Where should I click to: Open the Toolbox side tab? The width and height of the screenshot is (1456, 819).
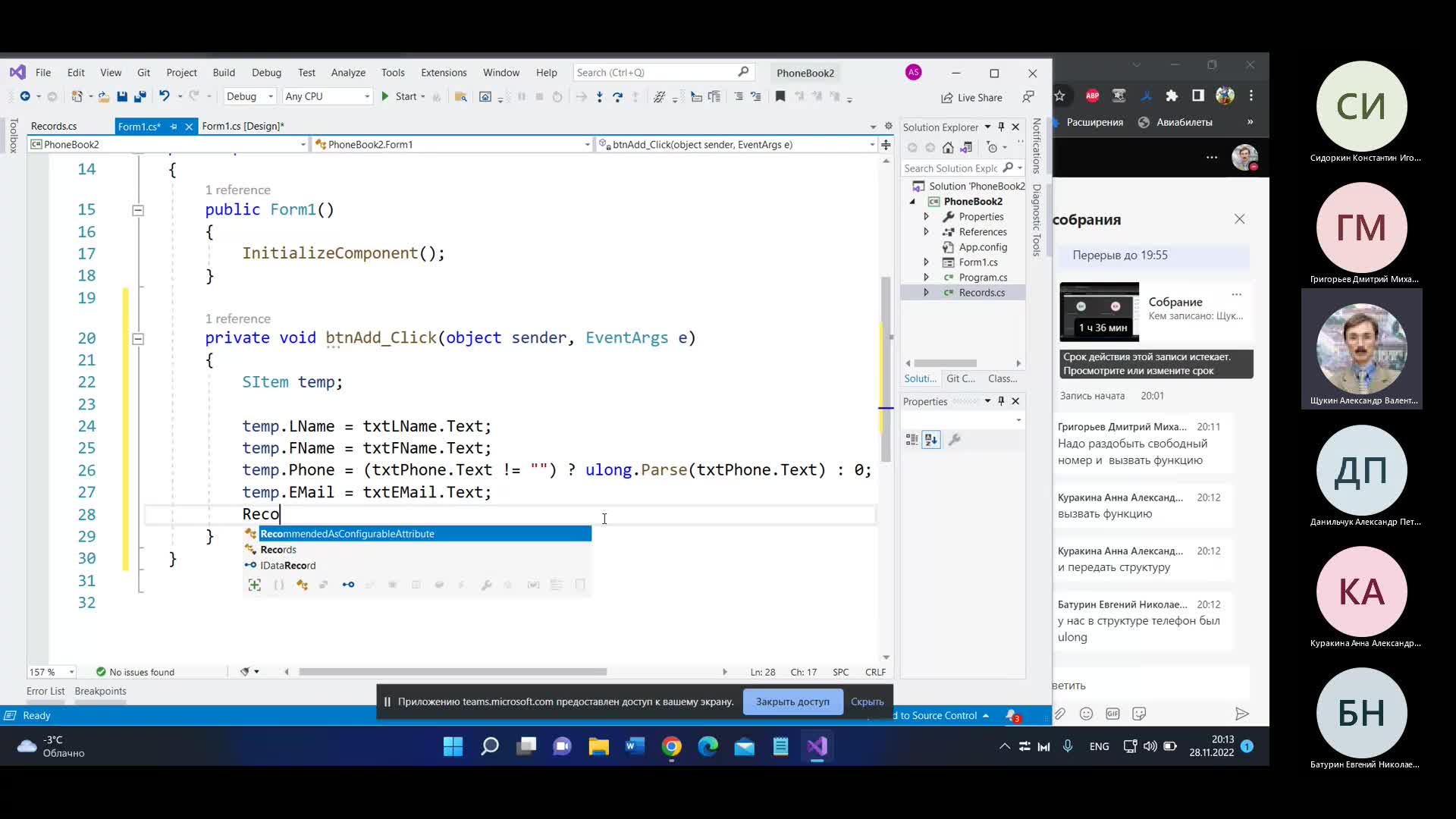tap(13, 136)
